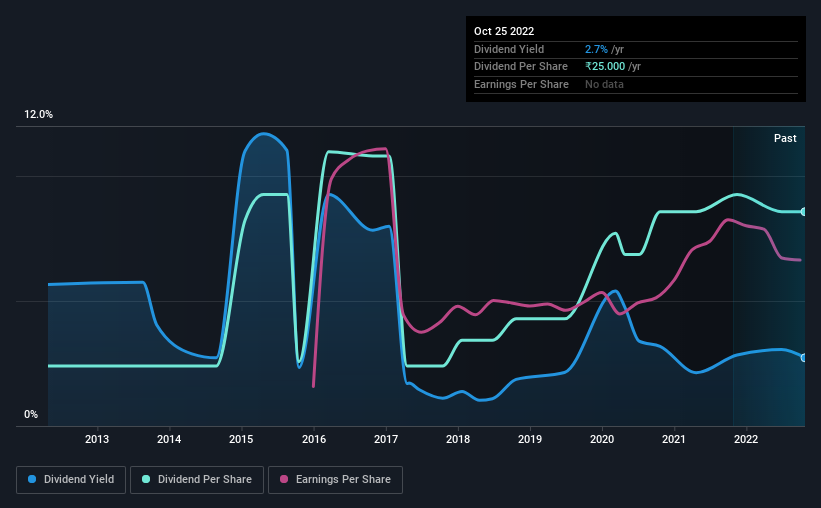Click the 2015 x-axis label
The height and width of the screenshot is (508, 821).
tap(241, 439)
